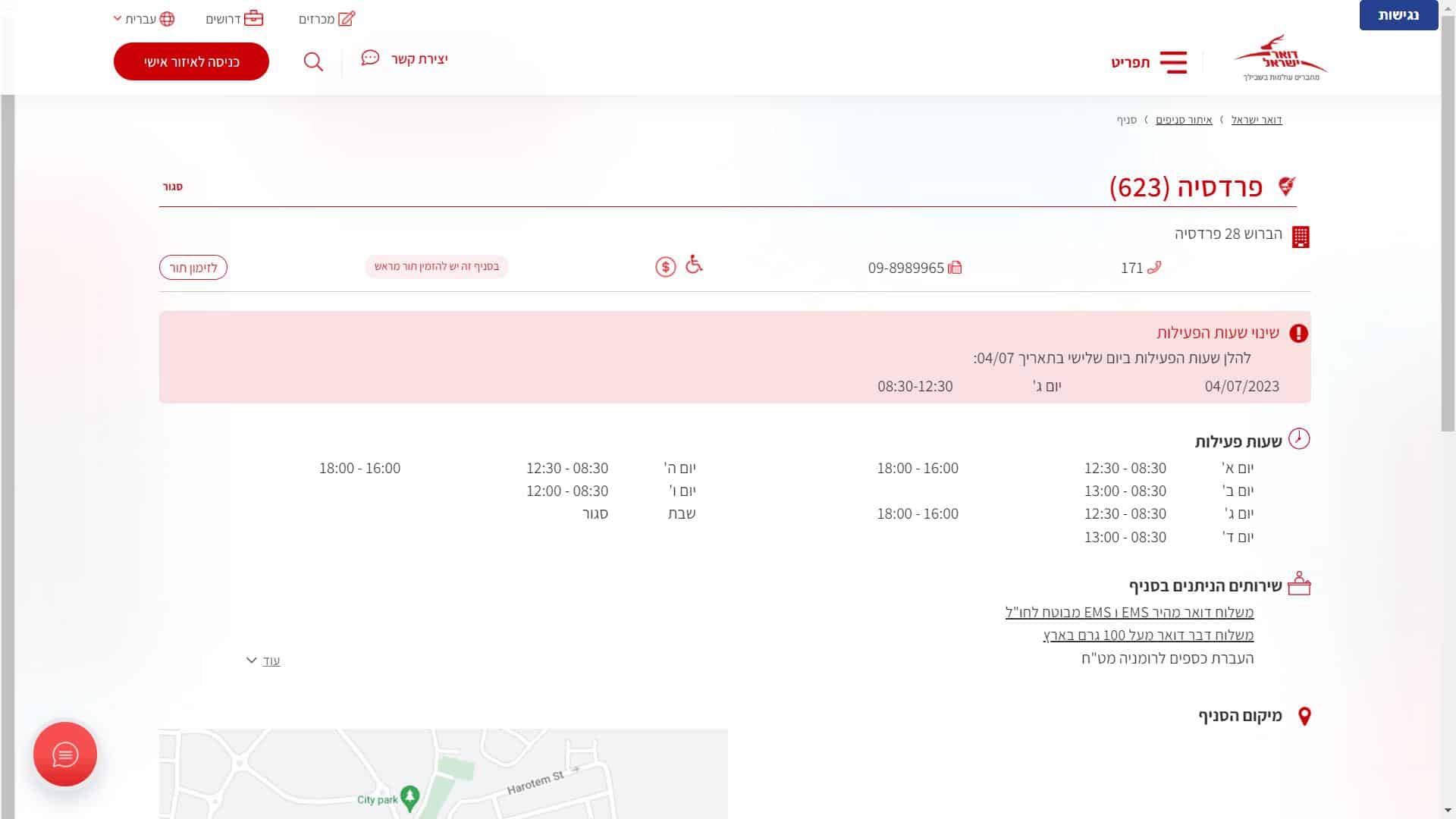Click איתור סניפים breadcrumb link
This screenshot has height=819, width=1456.
[x=1184, y=120]
